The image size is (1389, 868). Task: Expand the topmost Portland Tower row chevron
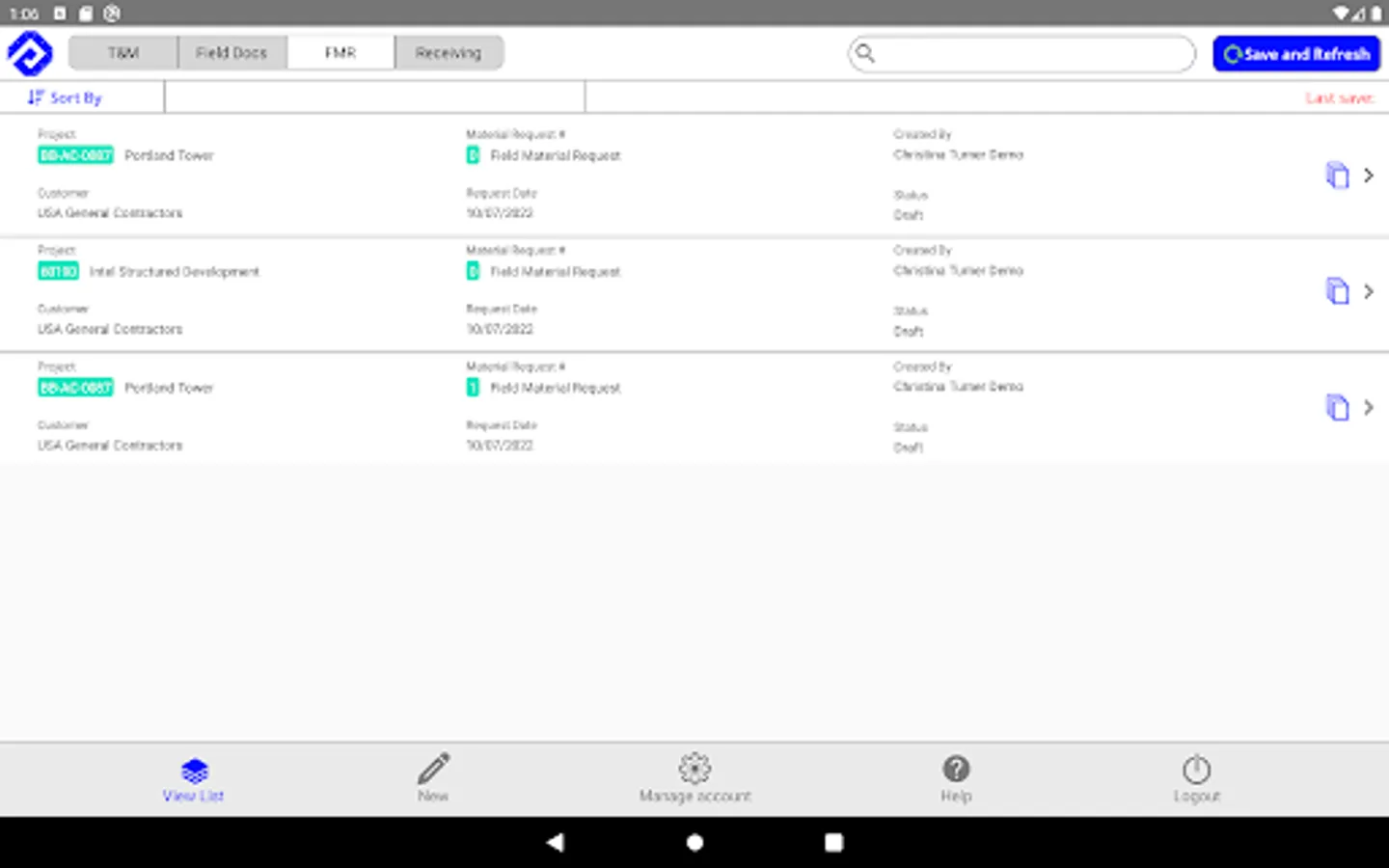coord(1368,176)
